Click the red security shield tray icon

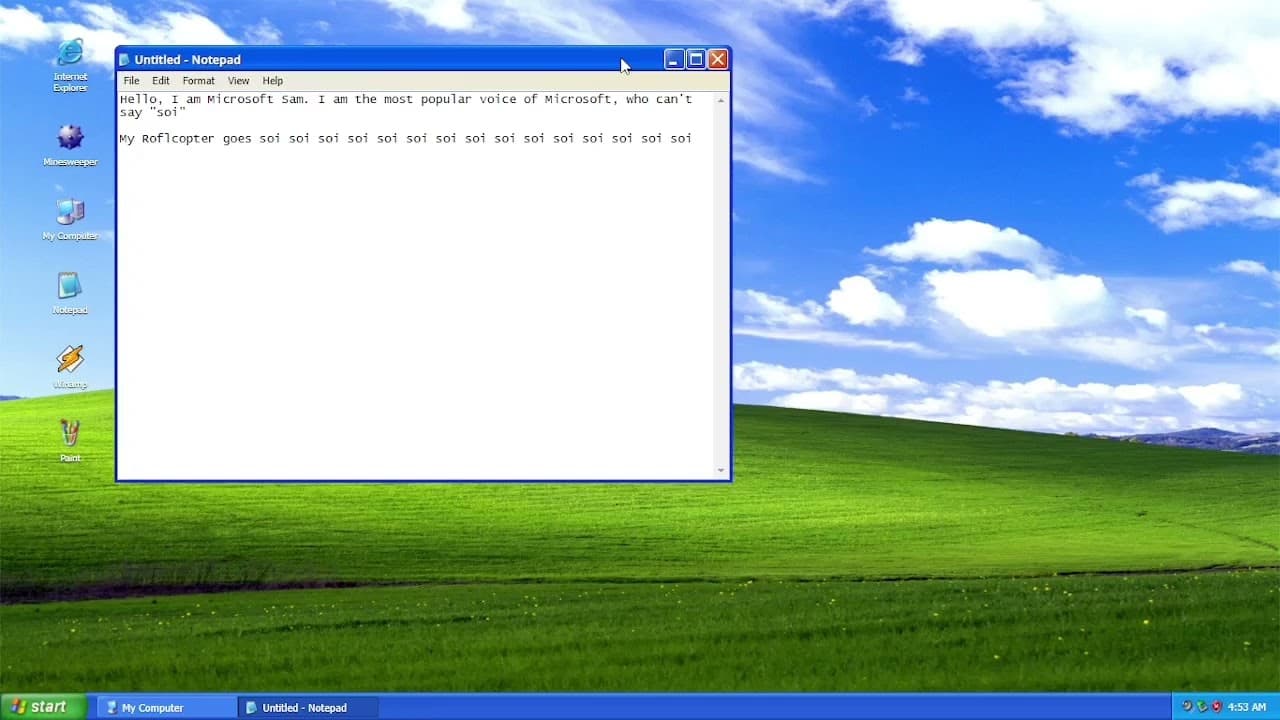point(1217,707)
